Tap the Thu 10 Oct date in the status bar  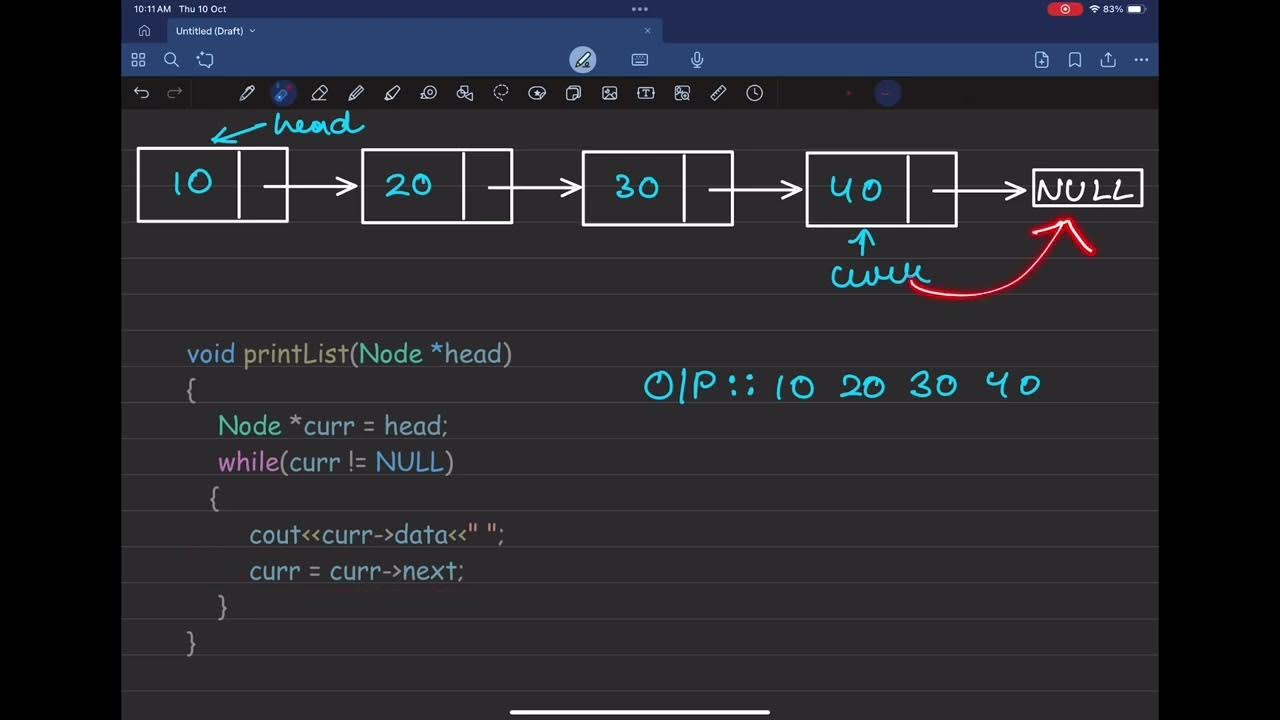click(203, 9)
